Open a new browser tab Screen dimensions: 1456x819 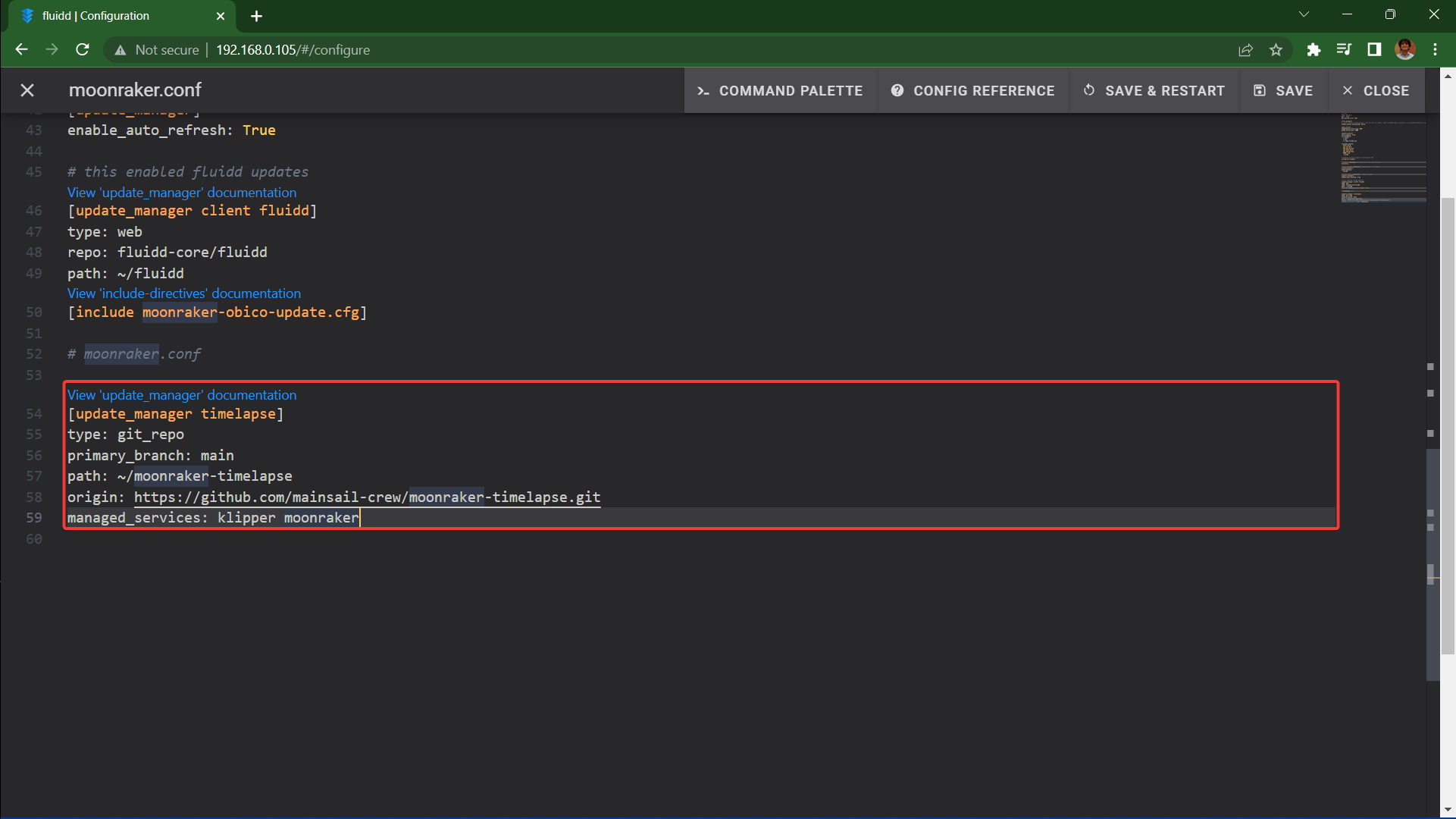(x=256, y=16)
